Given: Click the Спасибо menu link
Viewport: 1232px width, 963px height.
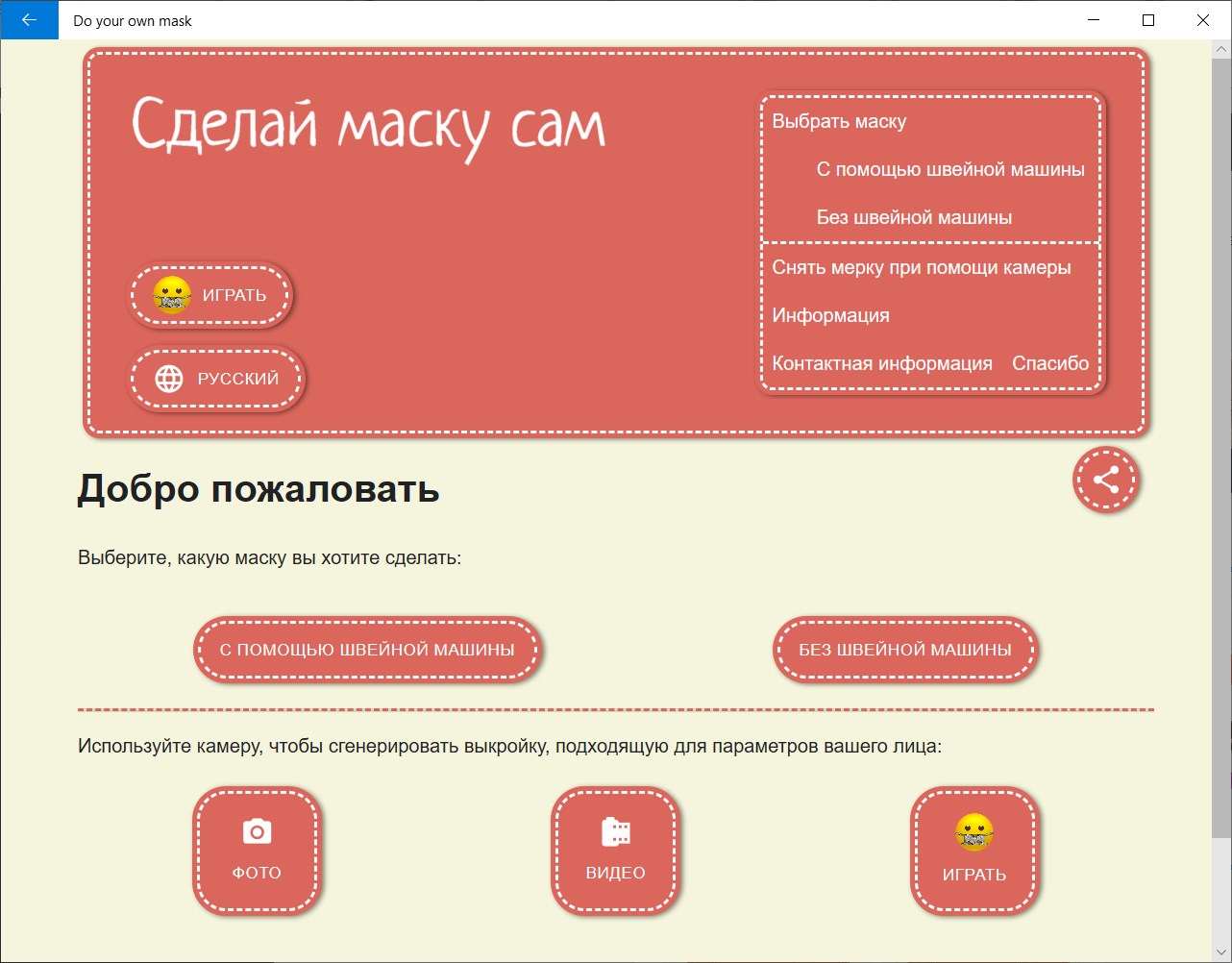Looking at the screenshot, I should (1050, 363).
